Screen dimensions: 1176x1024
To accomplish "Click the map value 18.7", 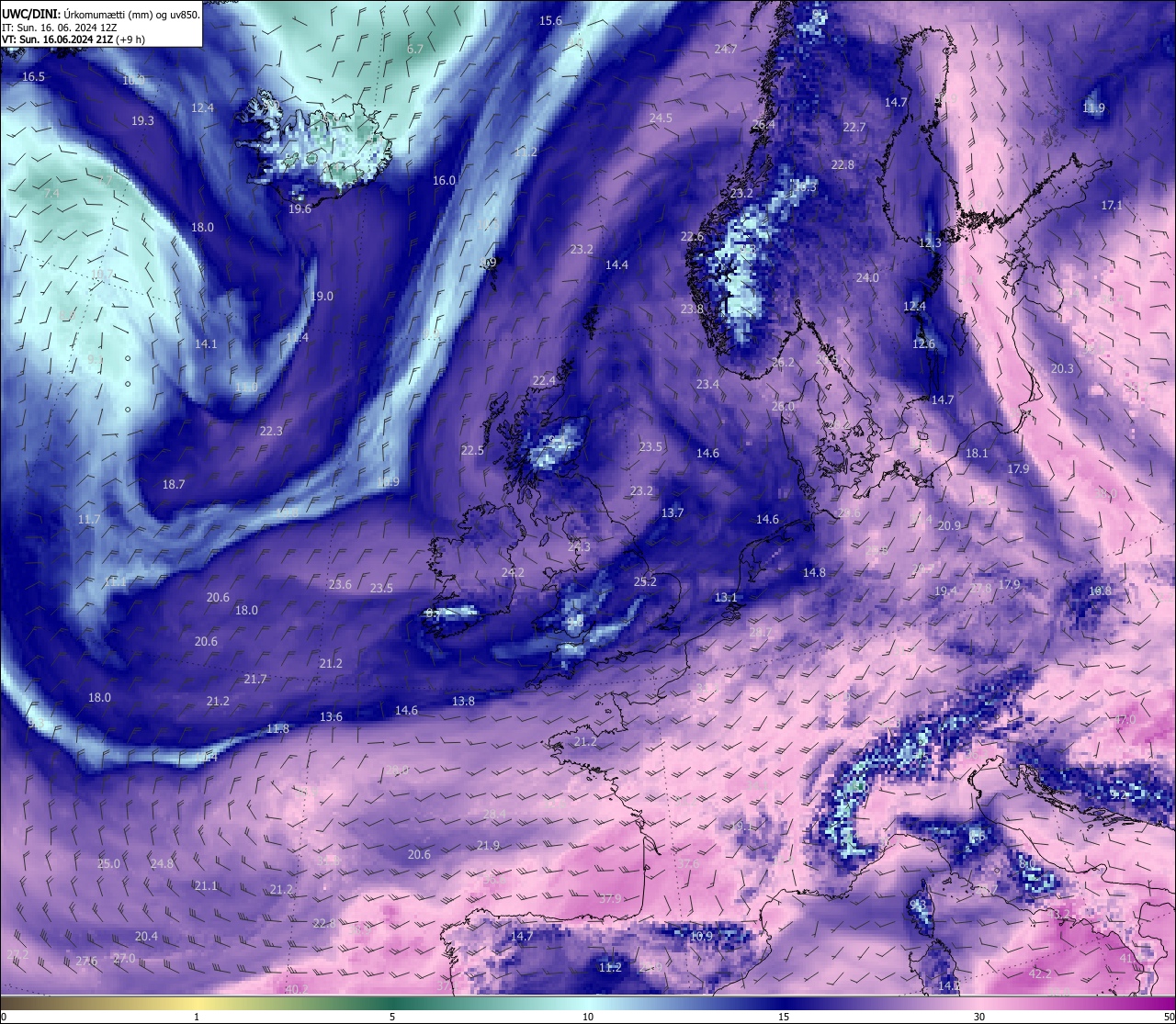I will pos(174,485).
